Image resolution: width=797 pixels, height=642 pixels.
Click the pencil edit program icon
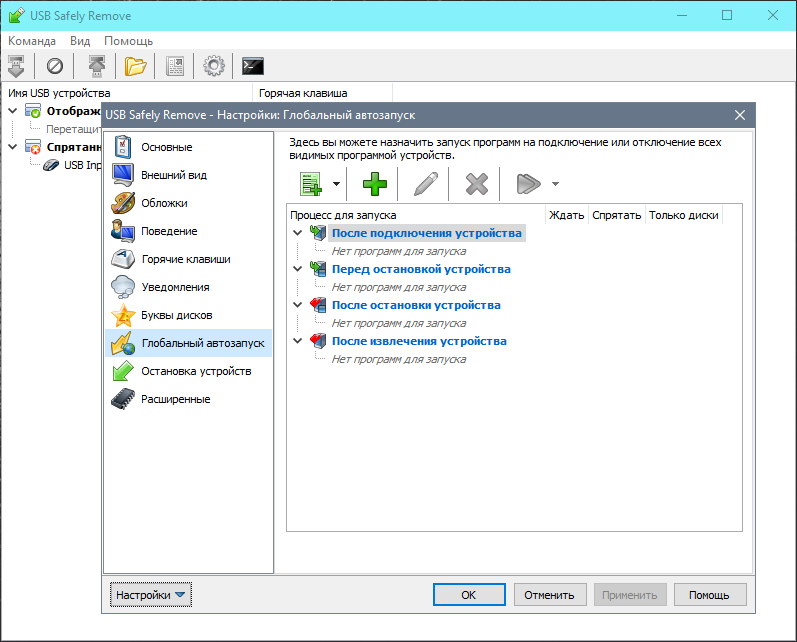click(x=425, y=183)
